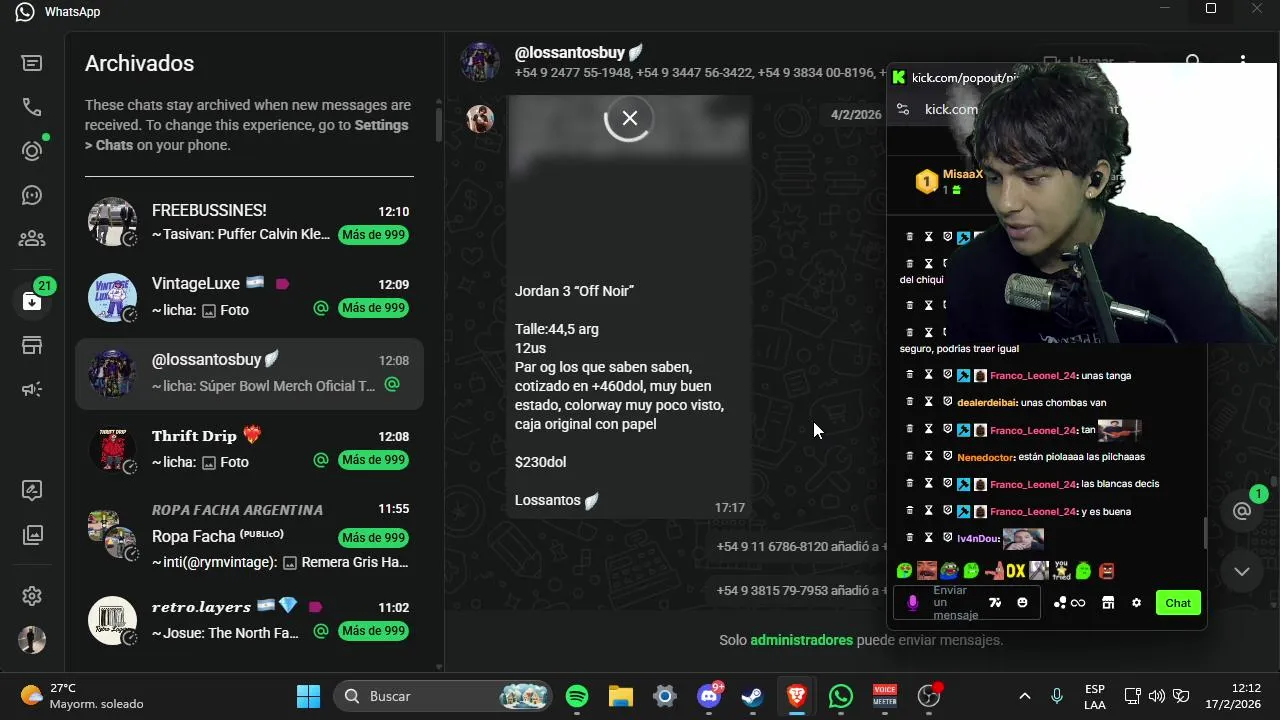Click the dealerdeibai username in Kick chat
The width and height of the screenshot is (1280, 720).
[987, 403]
